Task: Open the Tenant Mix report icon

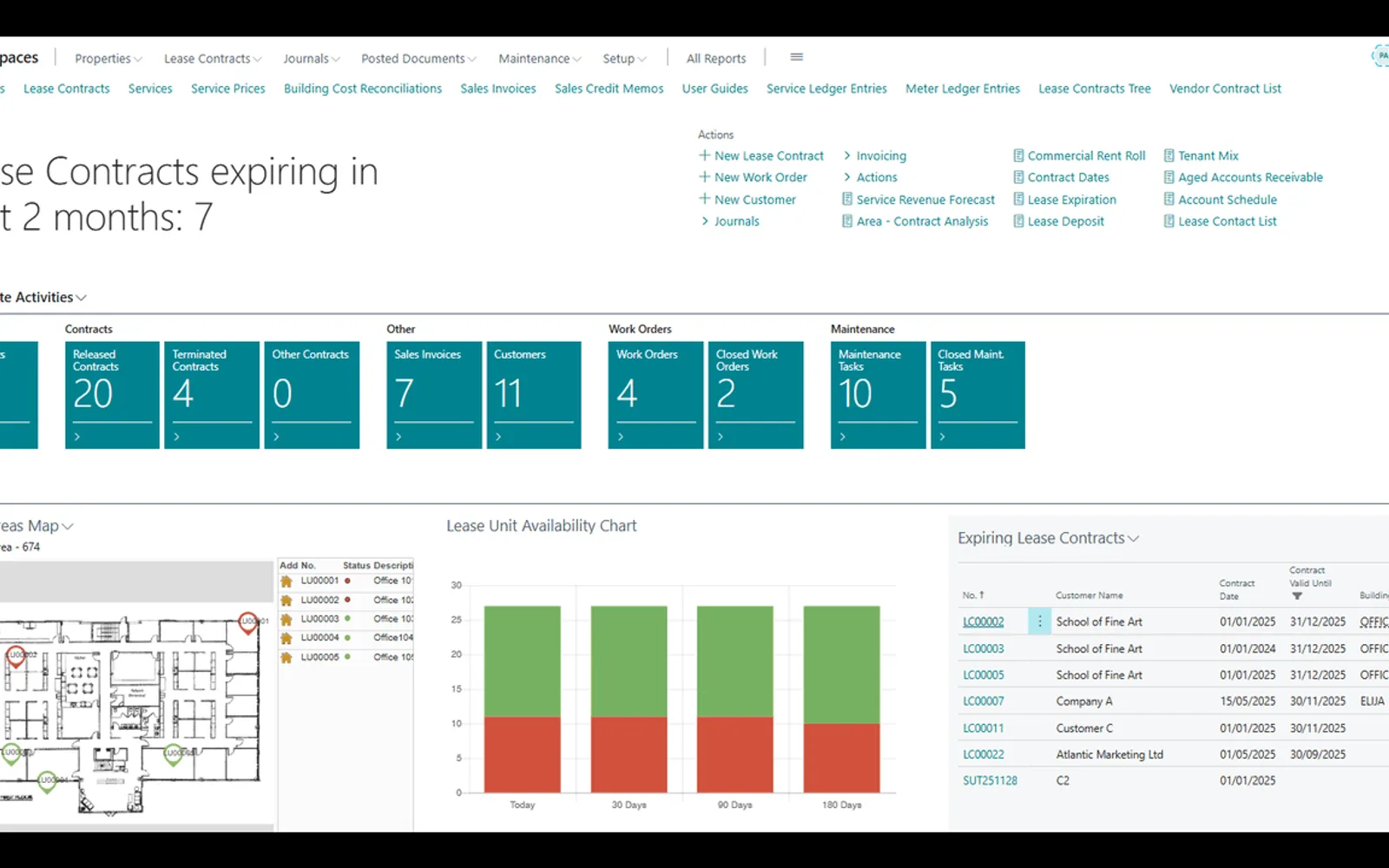Action: coord(1168,155)
